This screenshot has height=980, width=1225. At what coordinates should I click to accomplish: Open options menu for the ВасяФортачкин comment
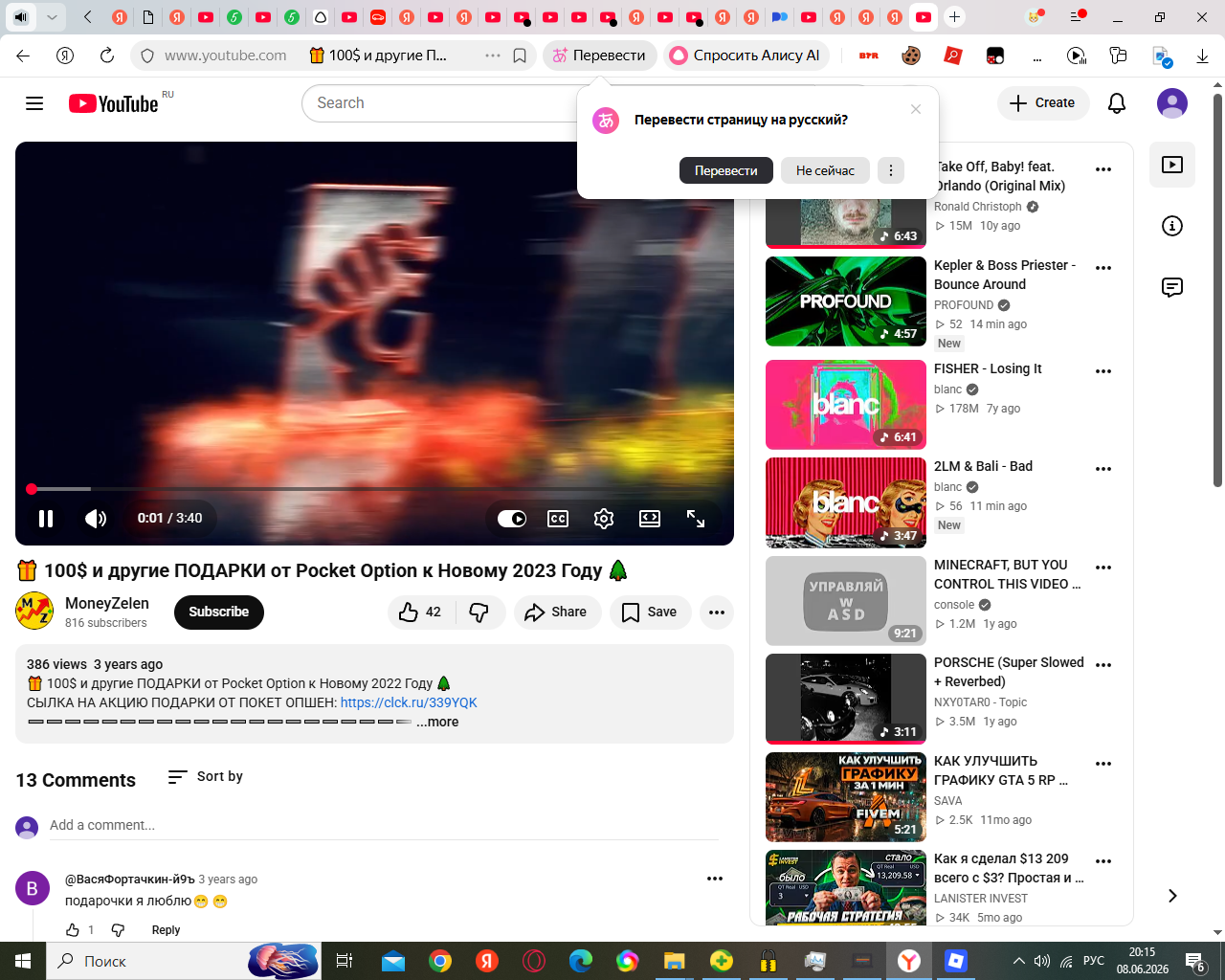[x=715, y=879]
